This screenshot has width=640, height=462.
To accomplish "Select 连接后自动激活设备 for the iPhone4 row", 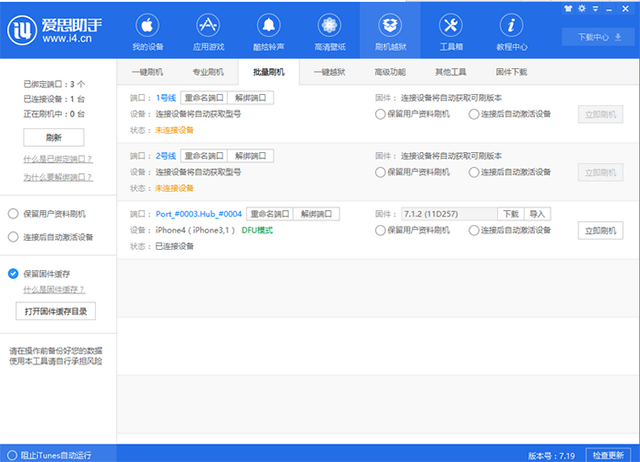I will (474, 230).
